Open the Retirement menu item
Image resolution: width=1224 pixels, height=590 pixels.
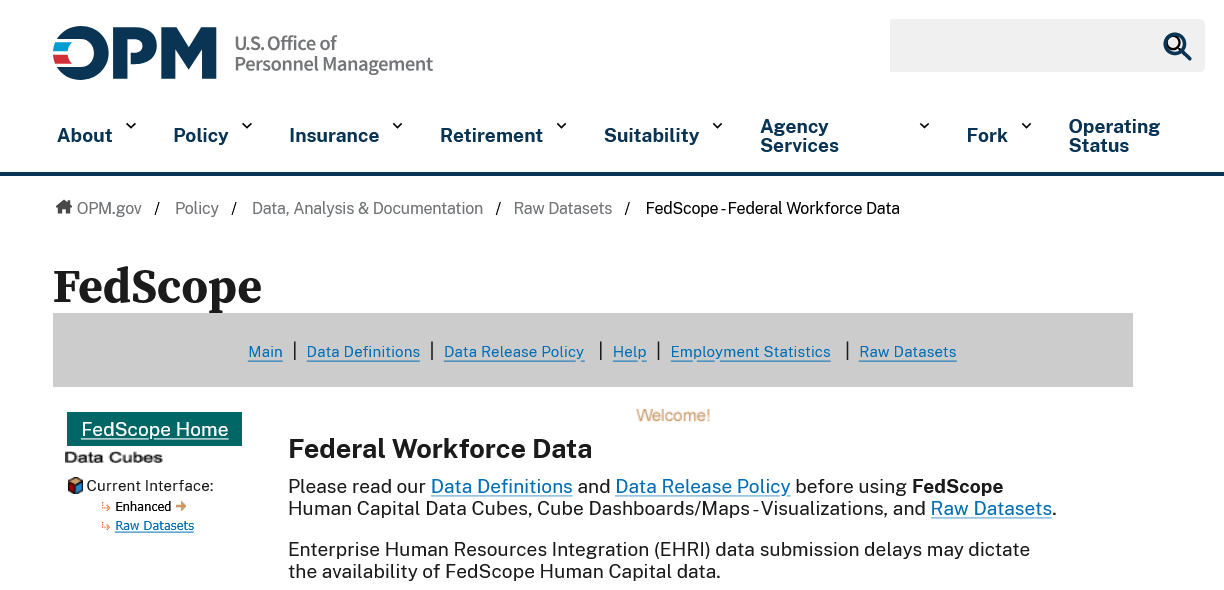(x=491, y=136)
